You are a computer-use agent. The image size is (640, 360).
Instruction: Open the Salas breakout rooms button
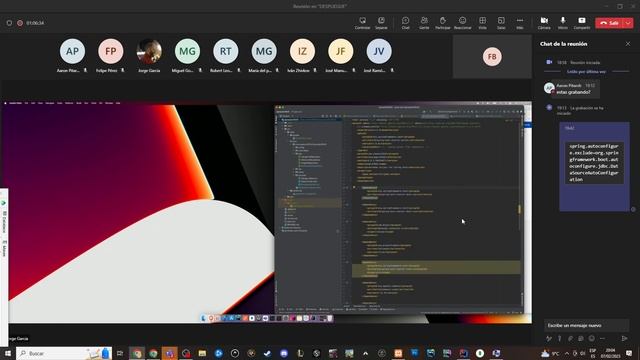(x=501, y=23)
